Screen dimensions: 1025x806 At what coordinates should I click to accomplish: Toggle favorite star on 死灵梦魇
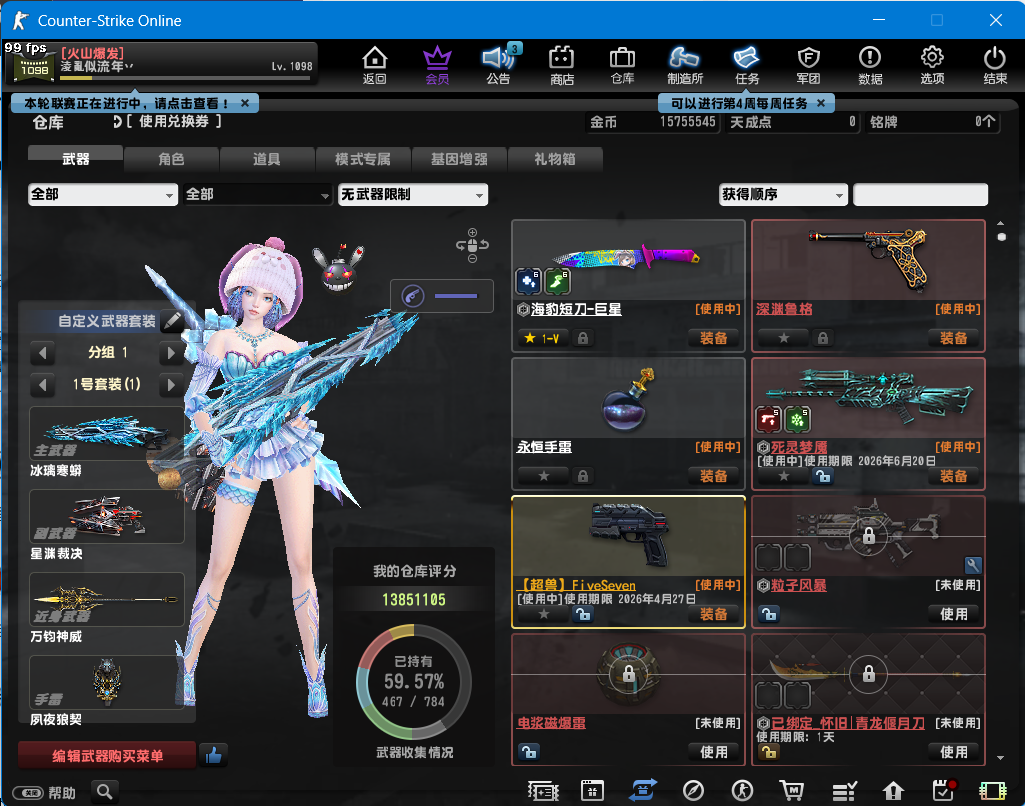pos(784,476)
